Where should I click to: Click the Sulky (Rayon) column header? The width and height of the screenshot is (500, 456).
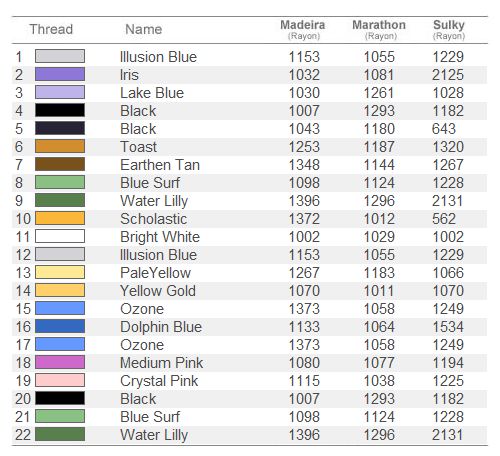pos(449,29)
